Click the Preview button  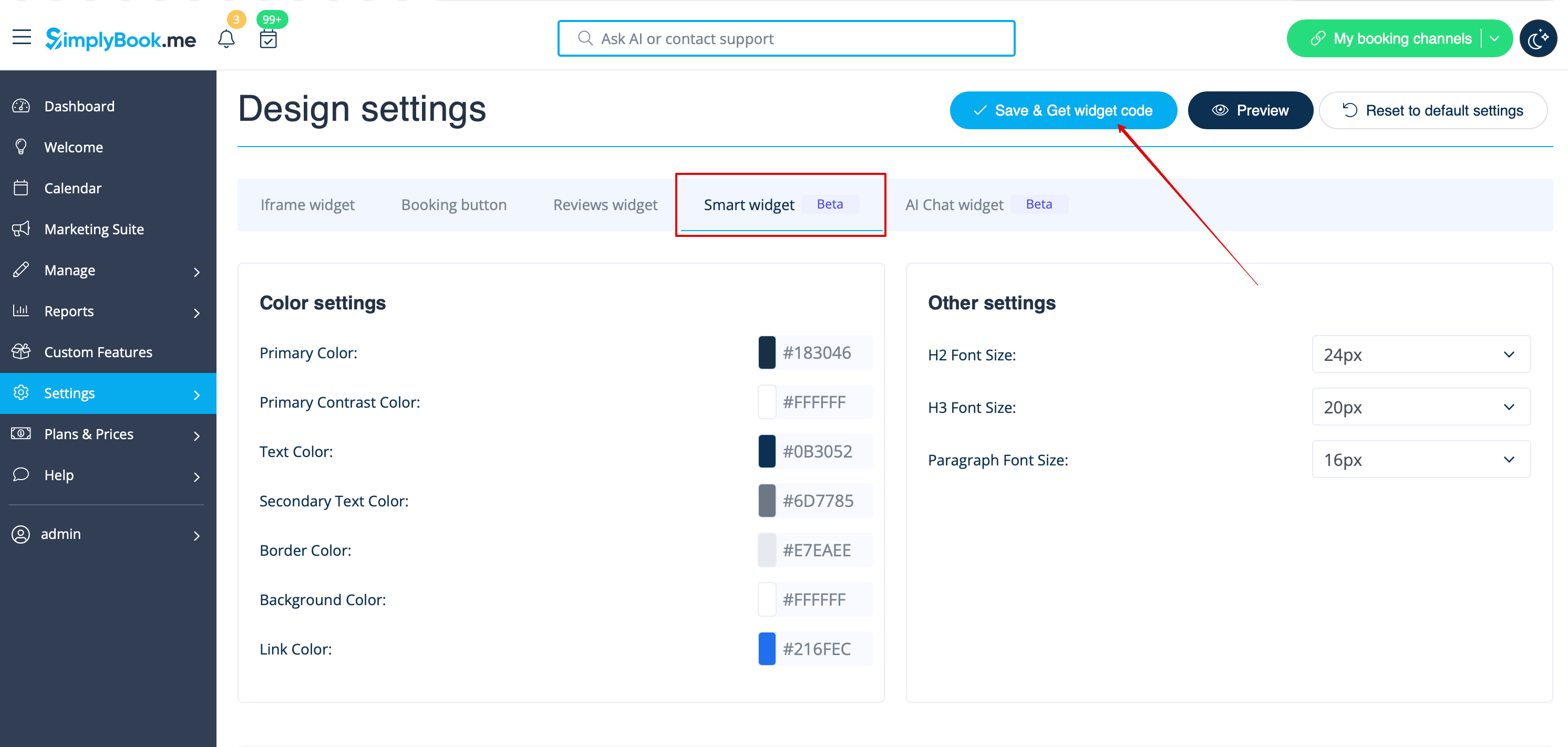click(1250, 111)
